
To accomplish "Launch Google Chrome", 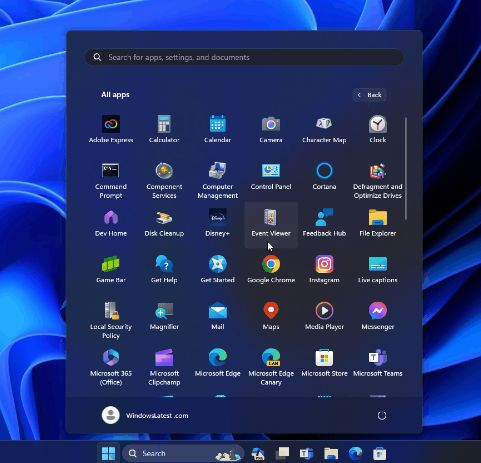I will pyautogui.click(x=271, y=270).
